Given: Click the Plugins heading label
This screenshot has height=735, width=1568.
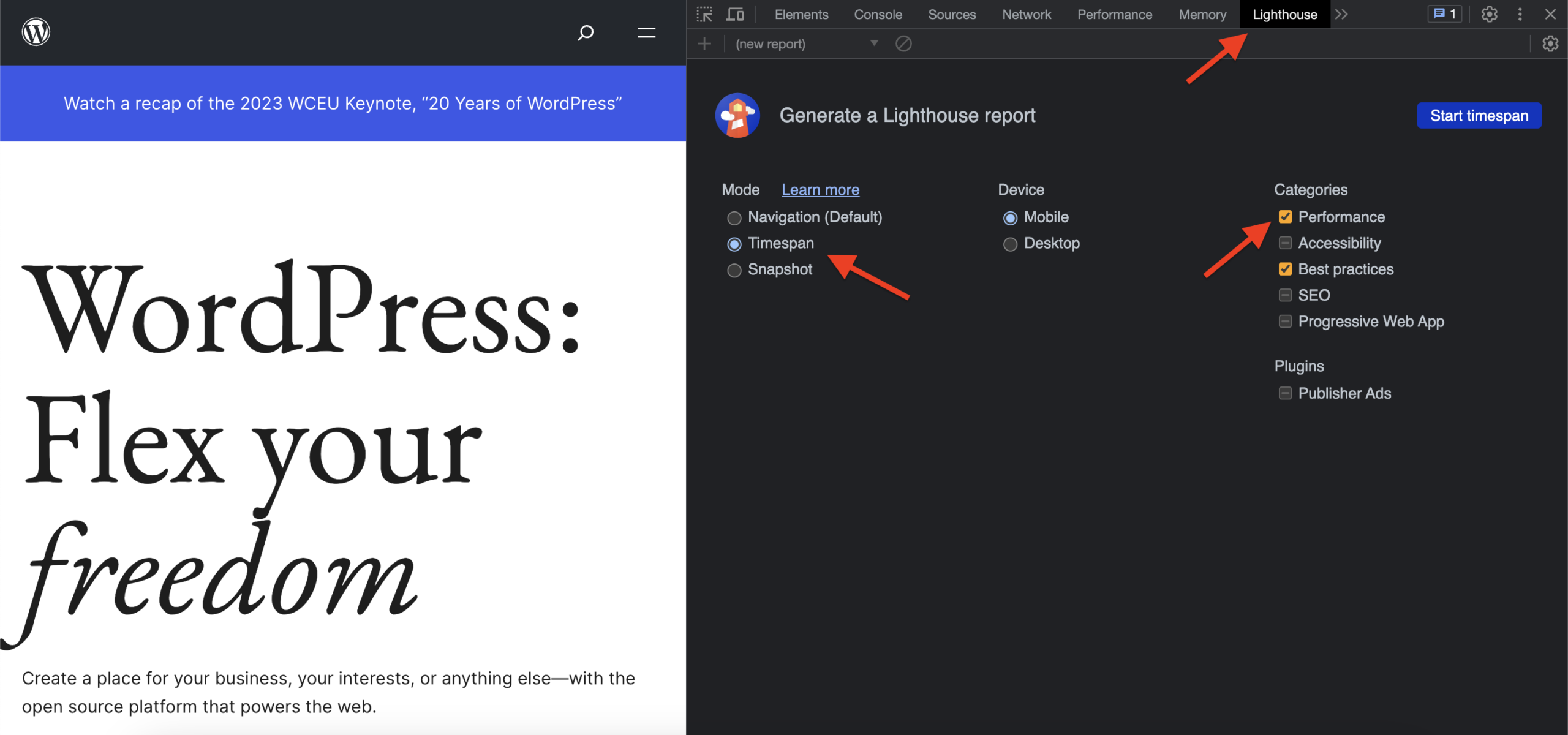Looking at the screenshot, I should (1299, 366).
